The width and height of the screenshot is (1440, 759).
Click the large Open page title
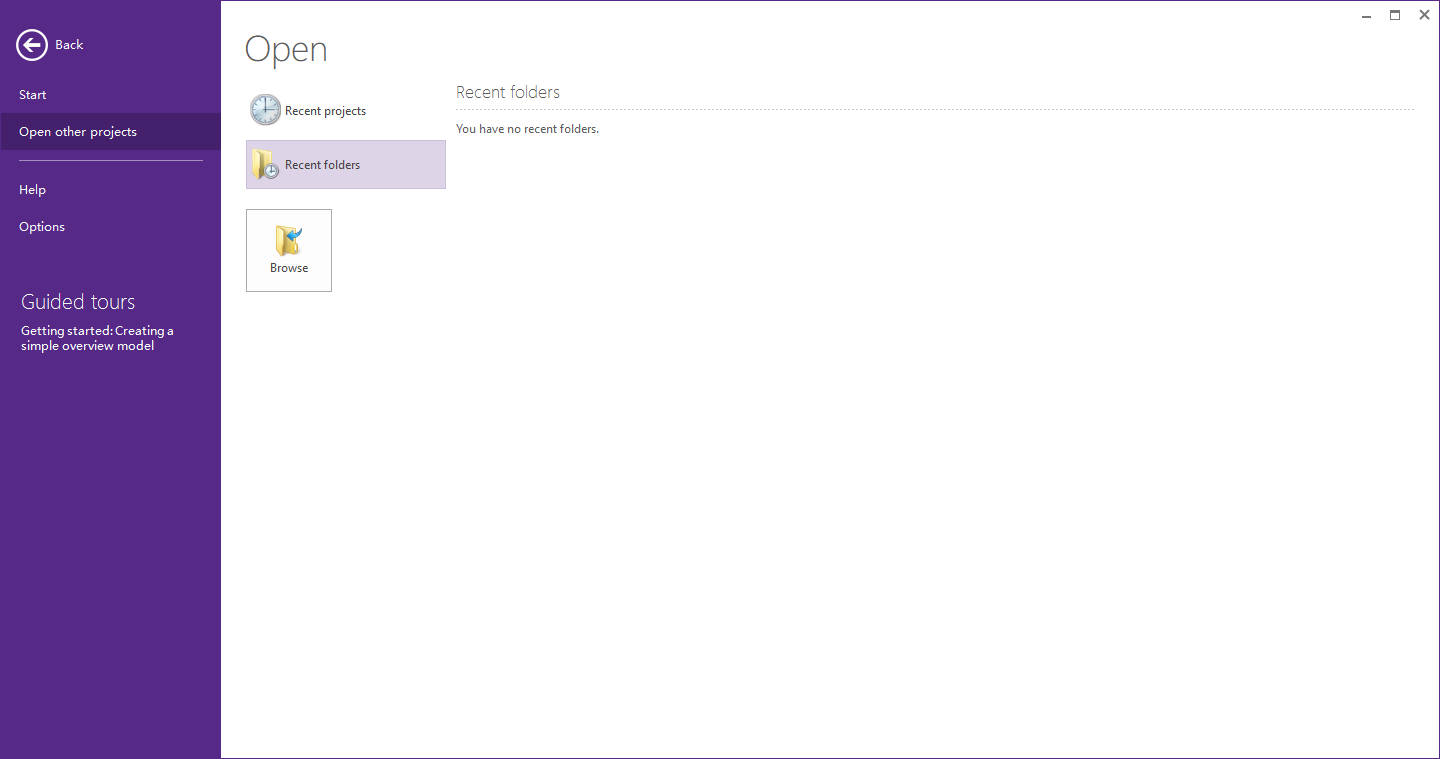pyautogui.click(x=286, y=49)
